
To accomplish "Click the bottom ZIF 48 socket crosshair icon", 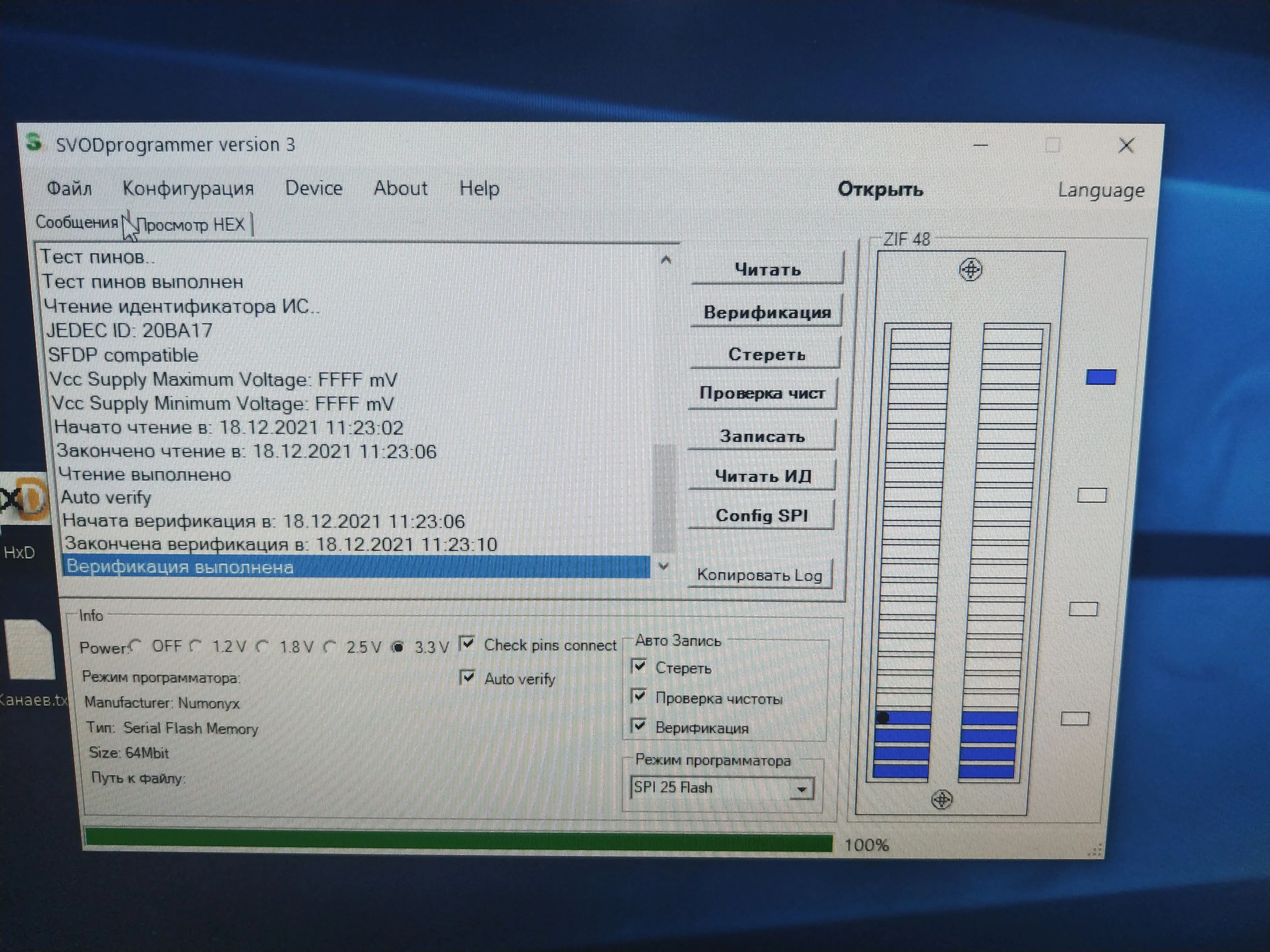I will coord(941,799).
